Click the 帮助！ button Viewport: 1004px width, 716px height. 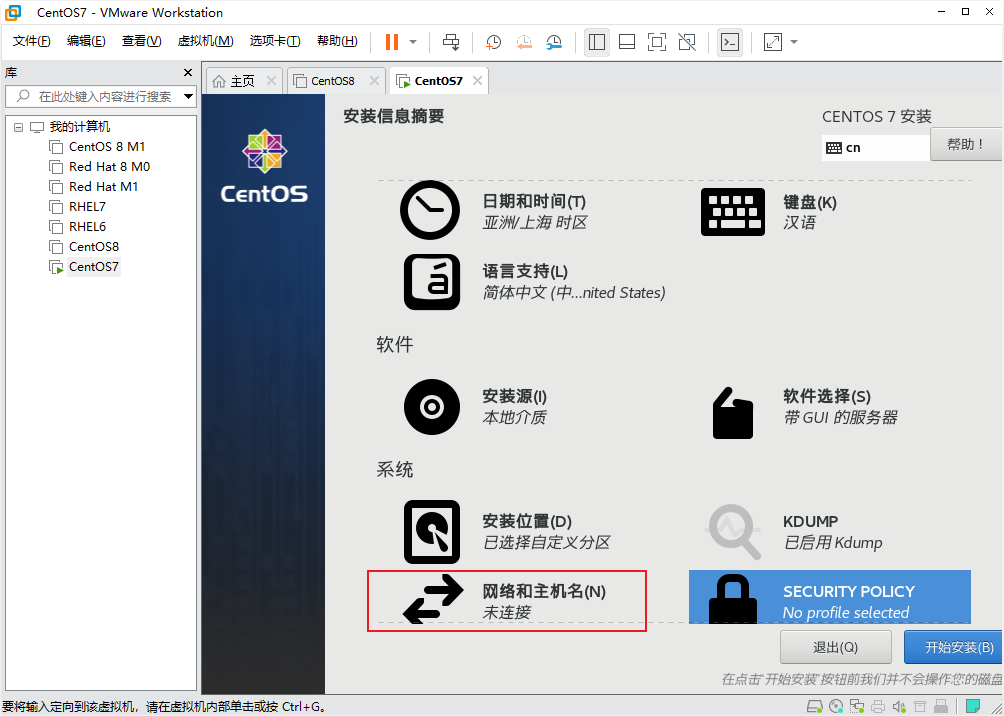(966, 144)
